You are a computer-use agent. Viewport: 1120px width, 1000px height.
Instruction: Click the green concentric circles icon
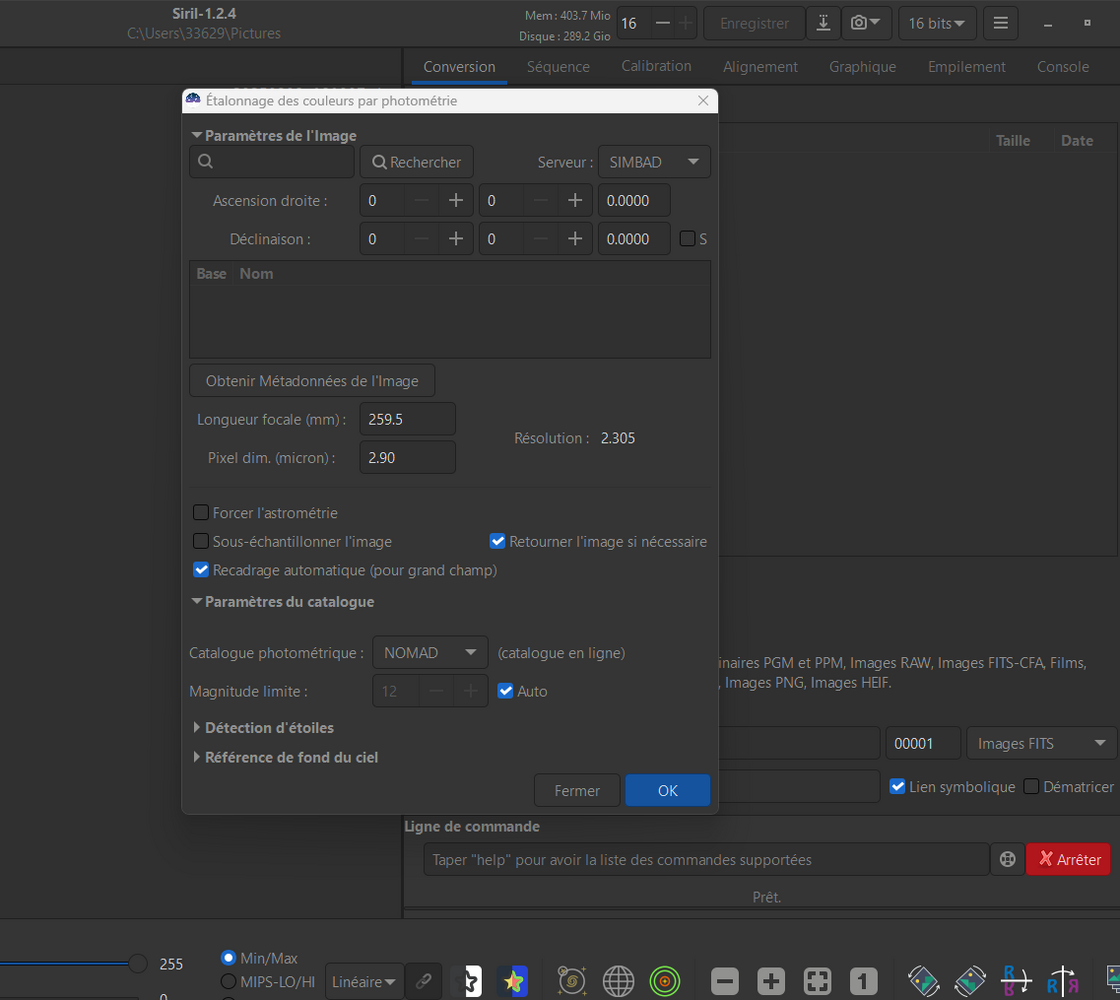(665, 981)
